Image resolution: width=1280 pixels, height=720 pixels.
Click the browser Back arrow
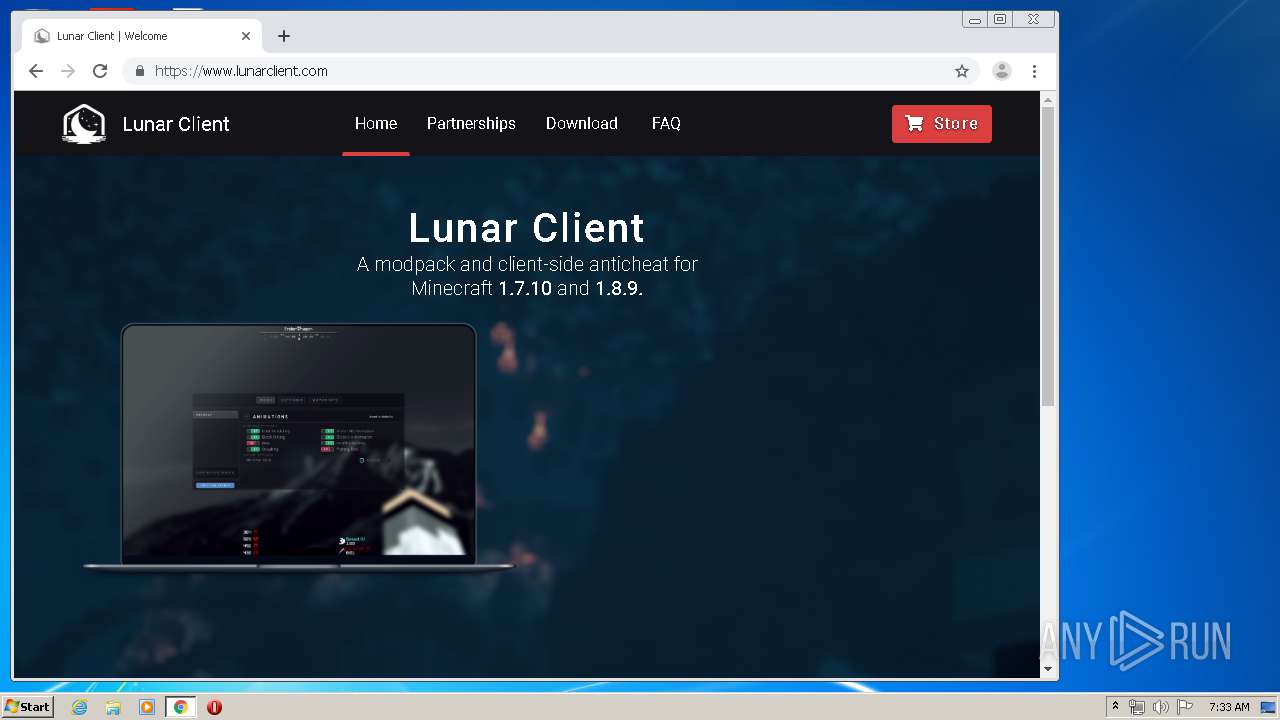(x=36, y=71)
